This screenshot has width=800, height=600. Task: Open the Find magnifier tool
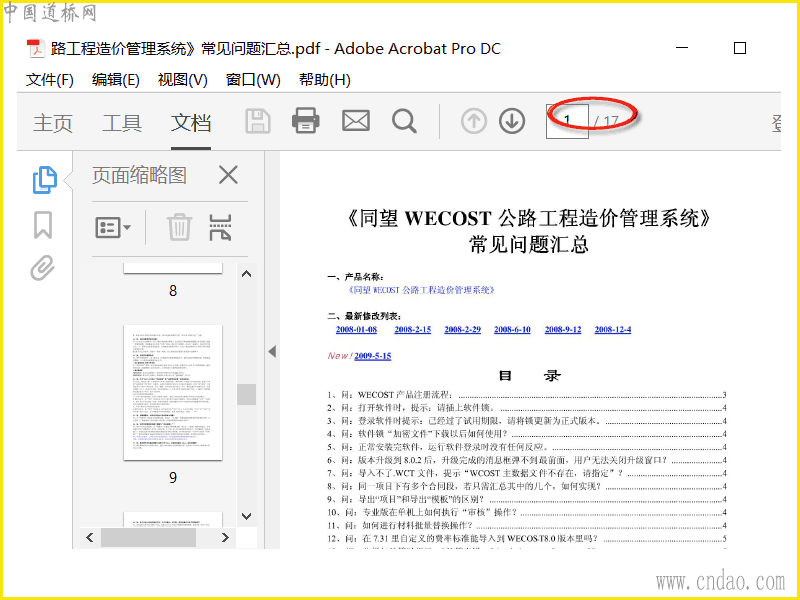(x=404, y=121)
